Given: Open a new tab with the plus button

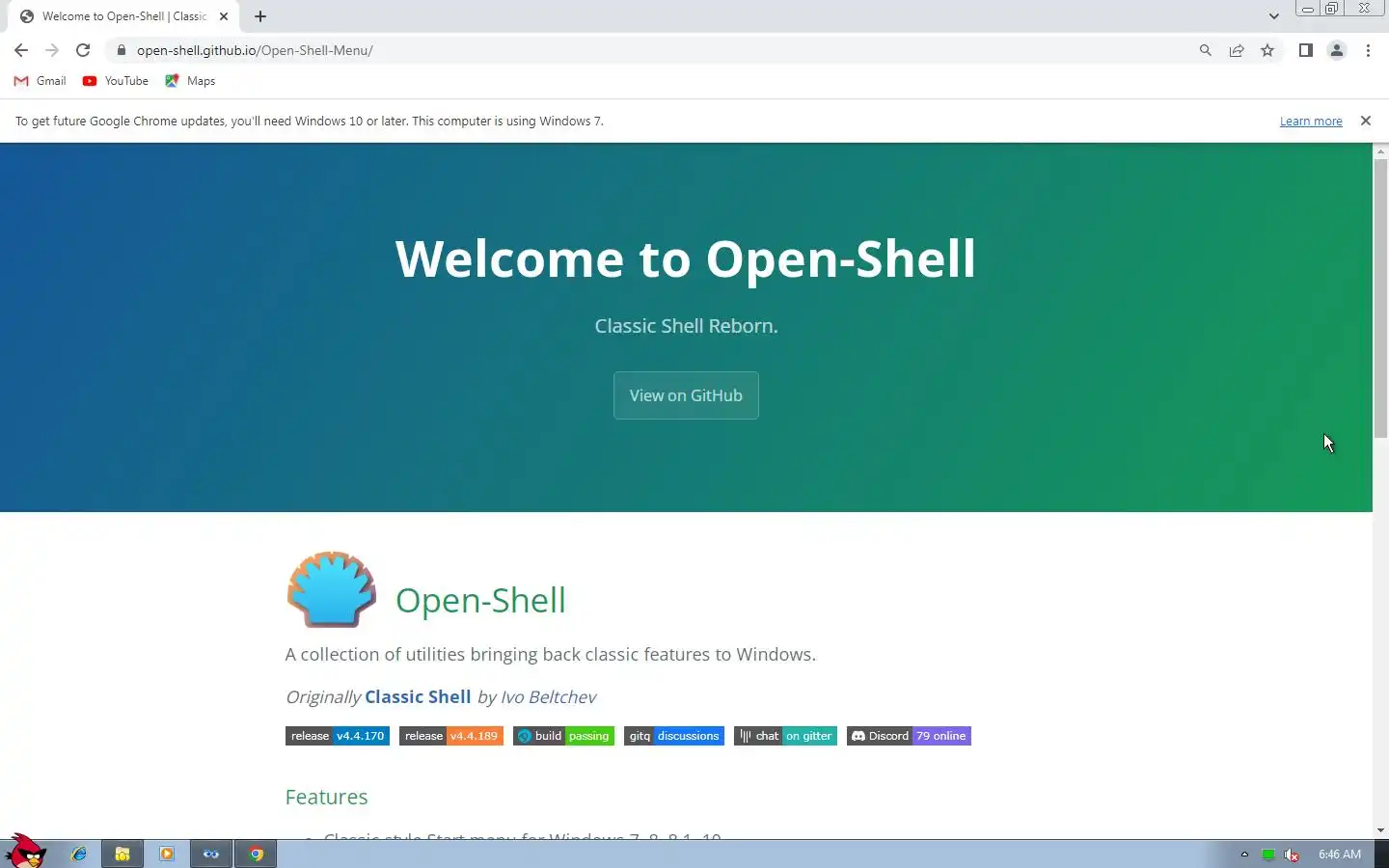Looking at the screenshot, I should pyautogui.click(x=260, y=16).
